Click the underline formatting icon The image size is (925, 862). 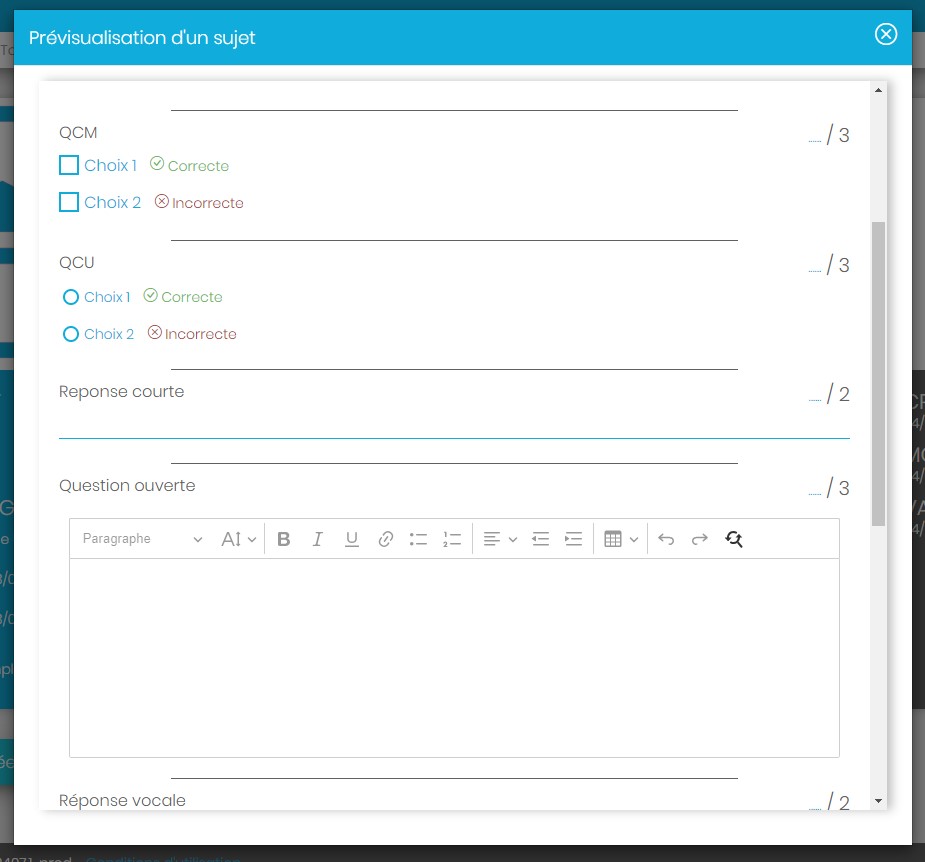352,539
